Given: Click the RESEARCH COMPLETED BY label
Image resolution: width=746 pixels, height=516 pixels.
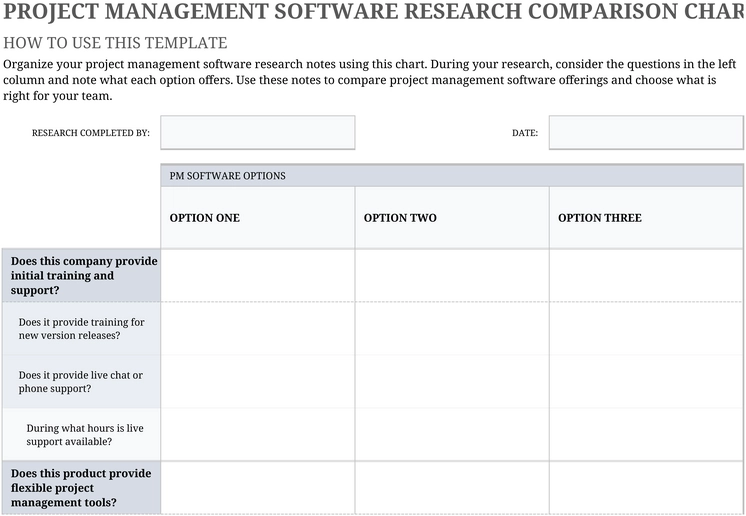Looking at the screenshot, I should (x=90, y=133).
